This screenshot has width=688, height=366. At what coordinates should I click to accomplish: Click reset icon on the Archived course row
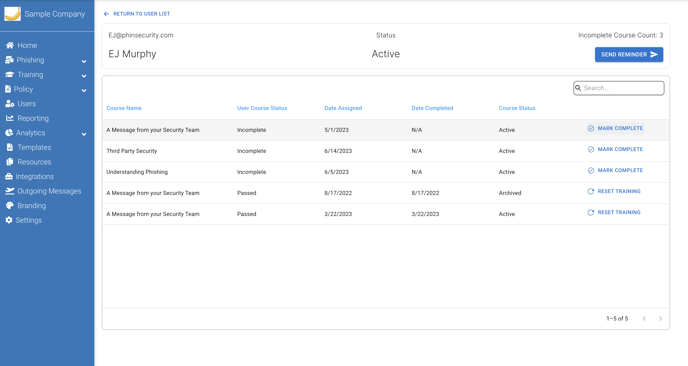[591, 191]
